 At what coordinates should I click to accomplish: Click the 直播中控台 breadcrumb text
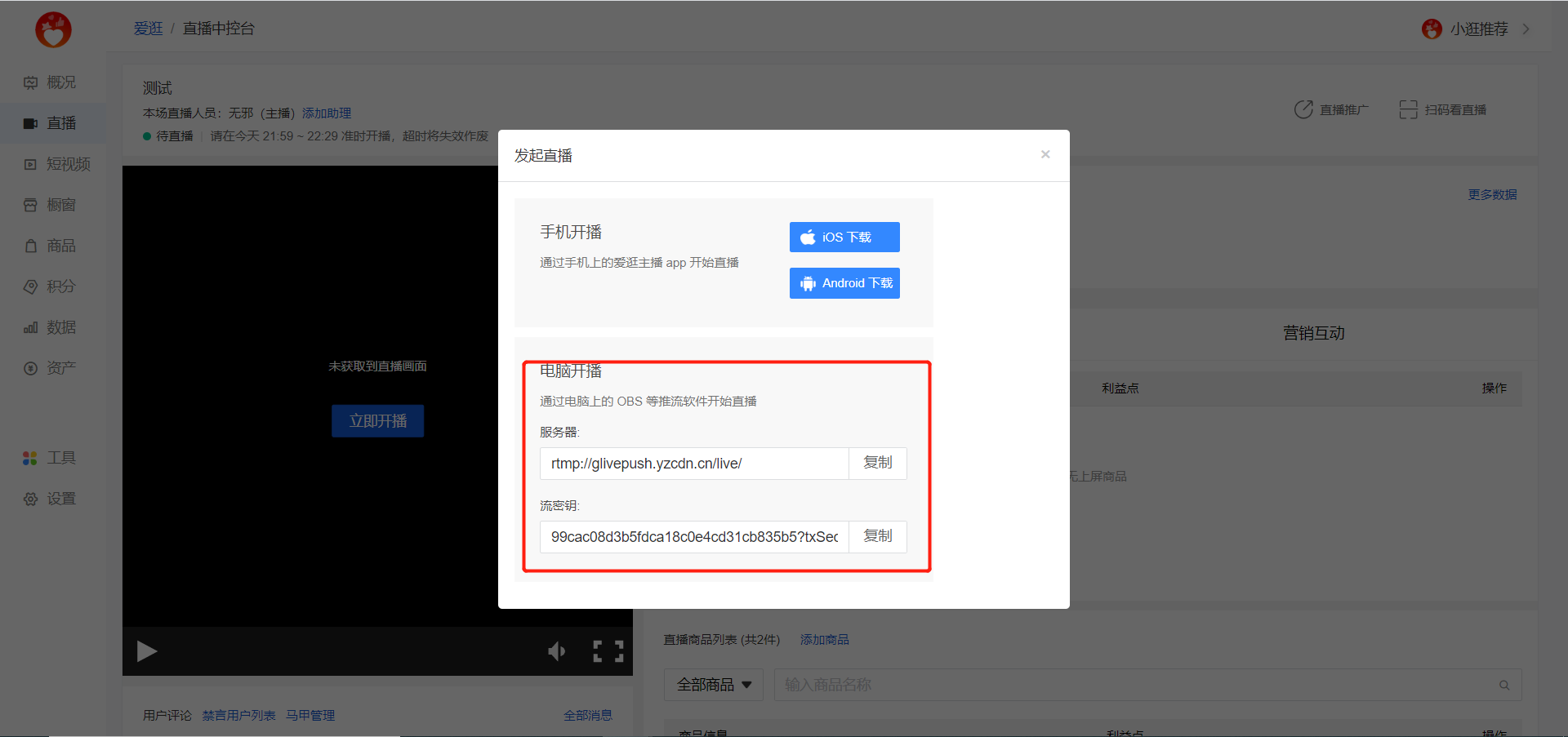(x=219, y=29)
